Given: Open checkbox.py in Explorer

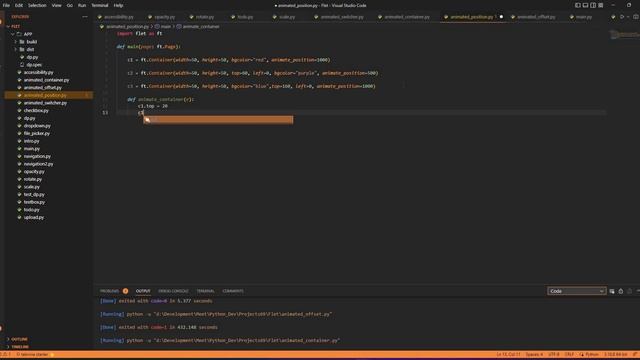Looking at the screenshot, I should (x=36, y=111).
